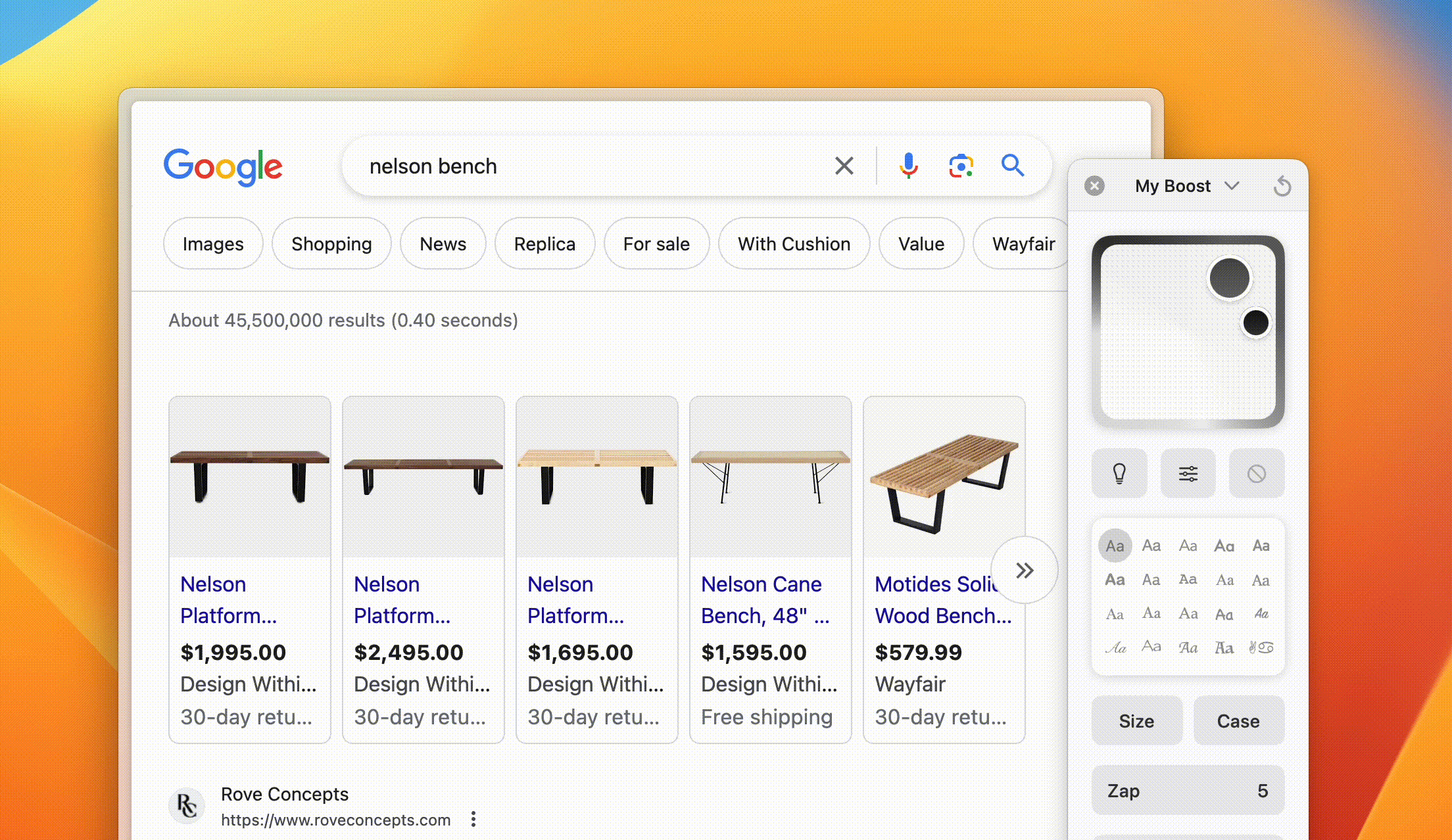Open the Motides Solid Wood Bench link
1452x840 pixels.
pos(942,599)
